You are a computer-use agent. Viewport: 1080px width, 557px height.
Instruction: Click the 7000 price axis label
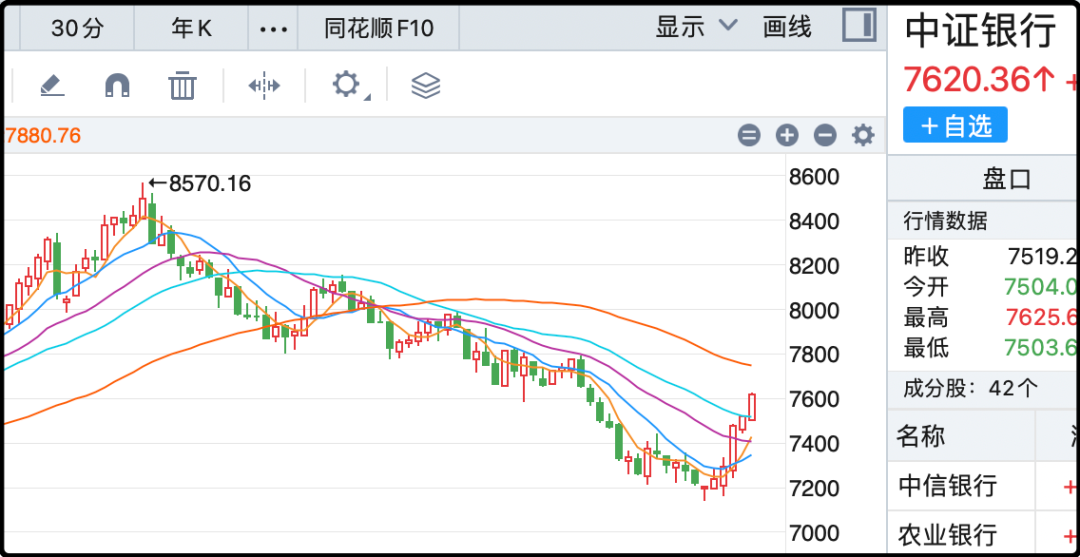(x=814, y=532)
